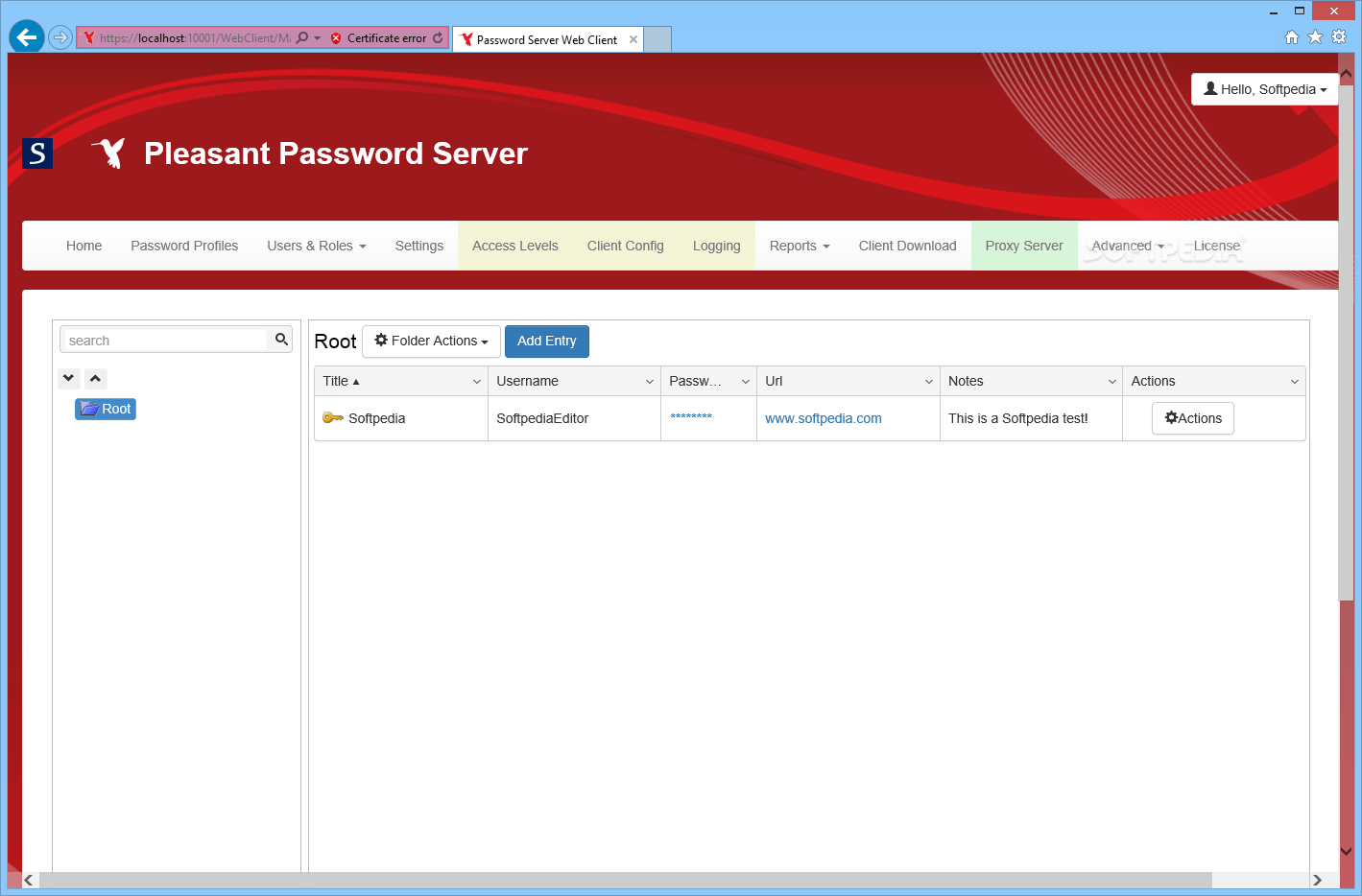Open Proxy Server page
Viewport: 1362px width, 896px height.
pyautogui.click(x=1024, y=246)
